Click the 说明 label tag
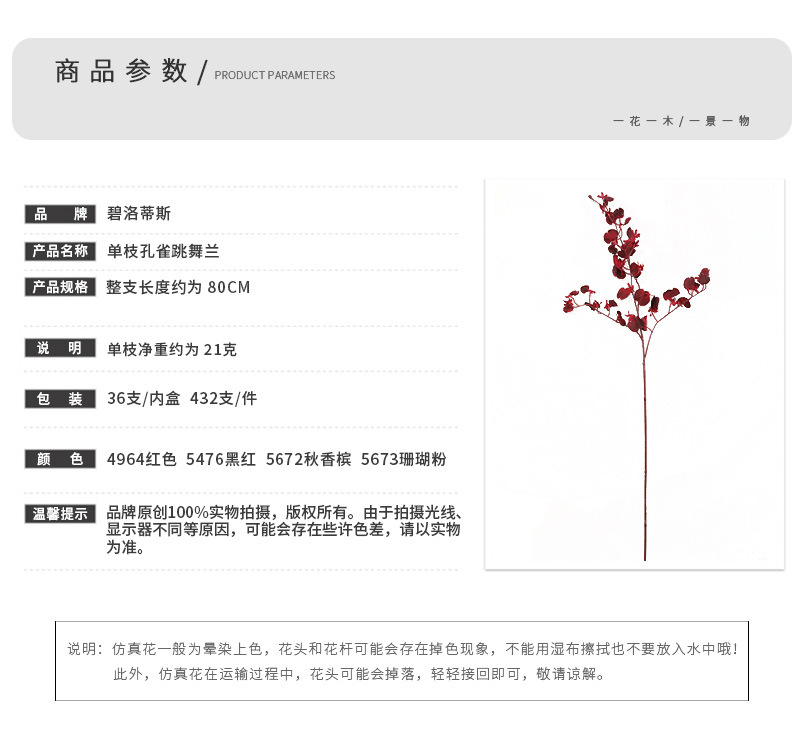Viewport: 800px width, 731px height. click(60, 348)
